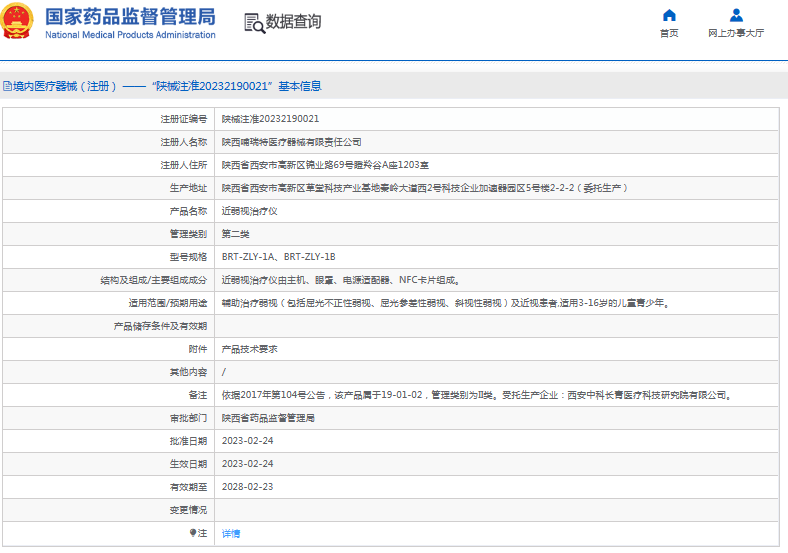The width and height of the screenshot is (788, 553).
Task: Select expiry date 2028-02-23
Action: click(x=247, y=487)
